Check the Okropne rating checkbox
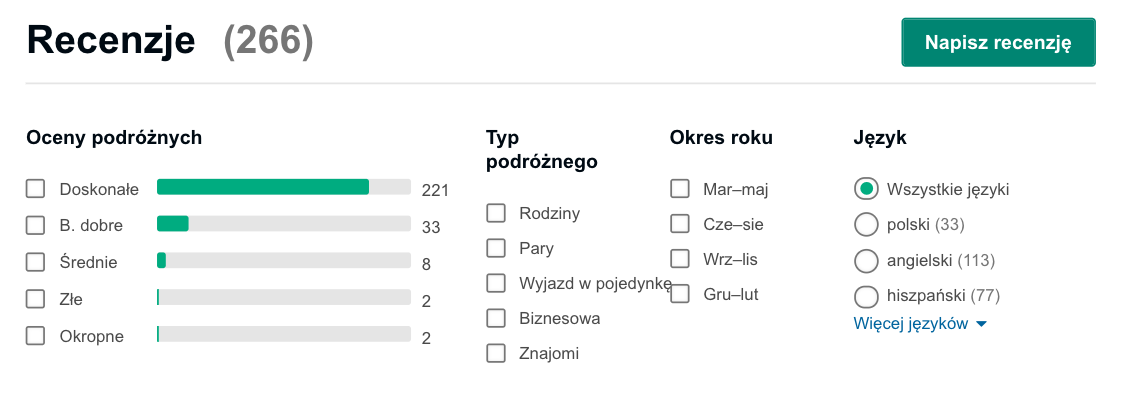1122x405 pixels. (36, 336)
